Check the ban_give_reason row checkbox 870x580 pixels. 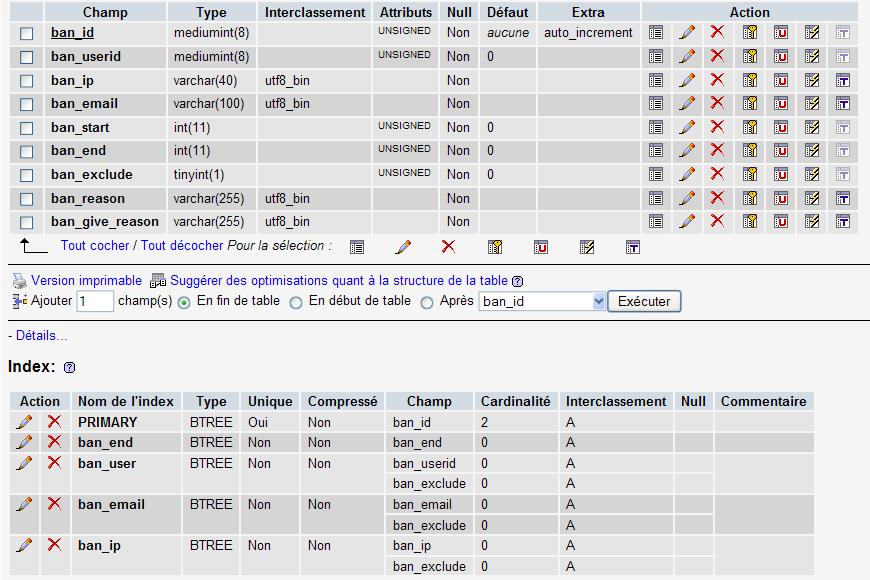(x=27, y=223)
